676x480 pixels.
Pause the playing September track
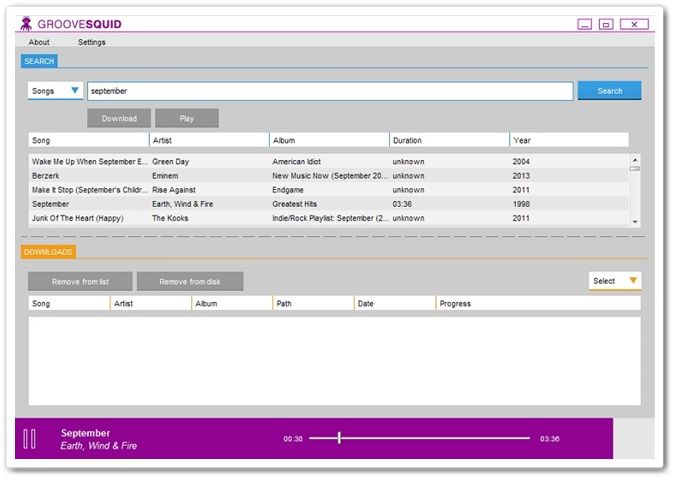point(29,439)
